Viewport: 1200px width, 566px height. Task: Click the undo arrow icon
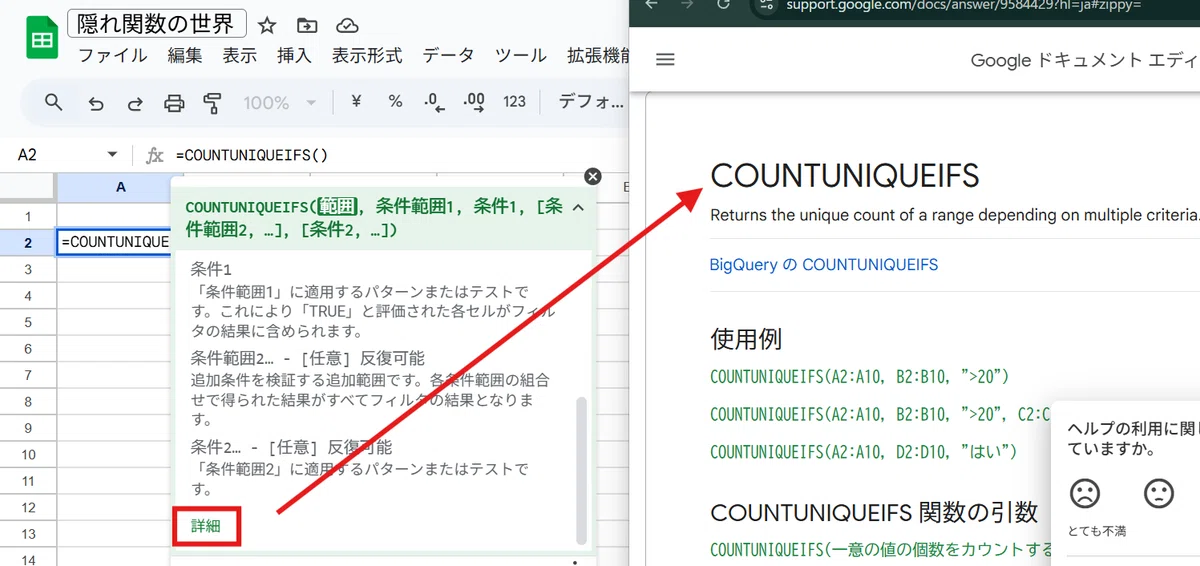pos(96,102)
